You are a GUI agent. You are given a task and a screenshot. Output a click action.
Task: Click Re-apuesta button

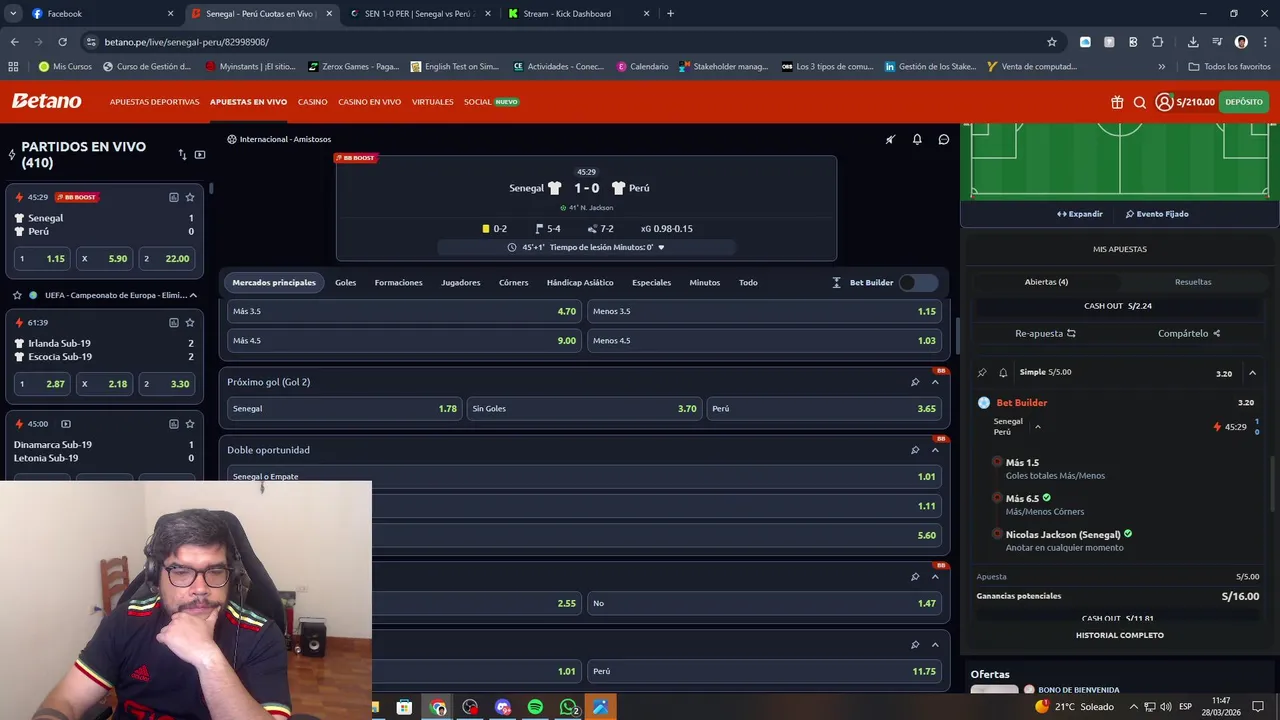click(x=1045, y=333)
